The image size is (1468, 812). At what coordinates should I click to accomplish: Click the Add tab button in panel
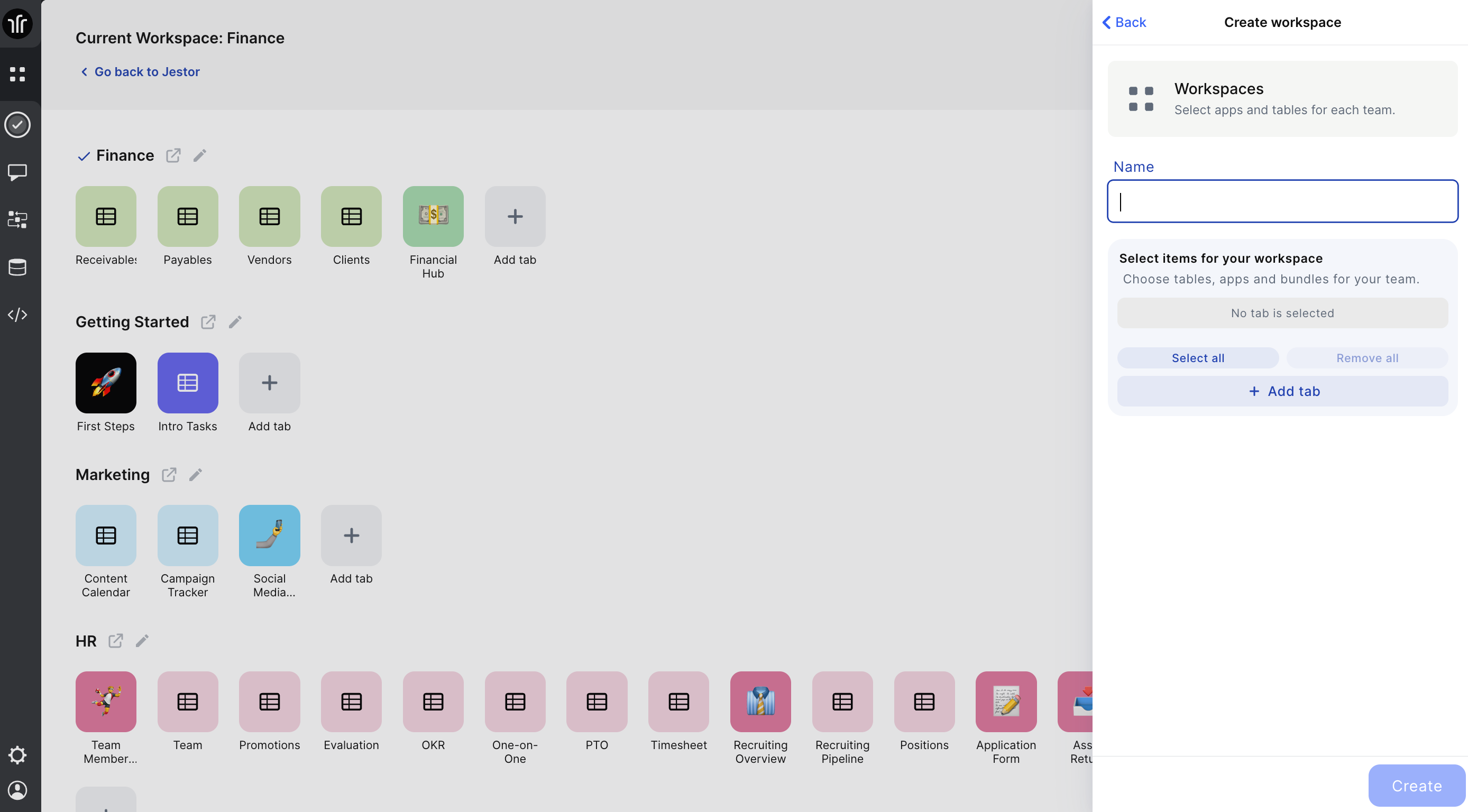1282,391
